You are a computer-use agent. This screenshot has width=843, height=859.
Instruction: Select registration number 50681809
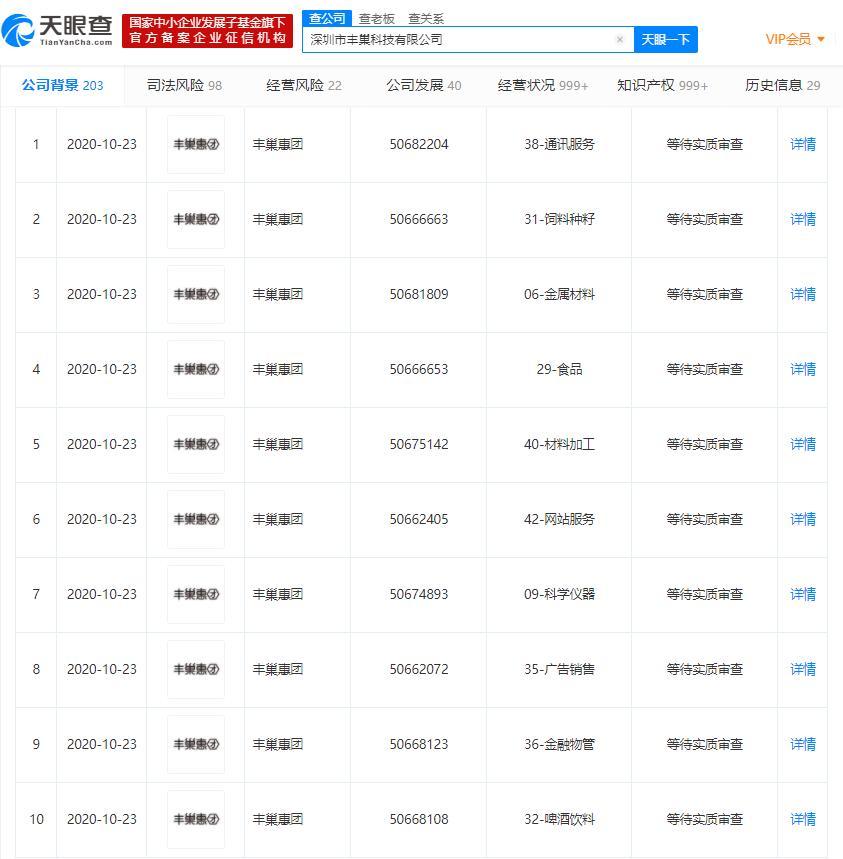tap(419, 294)
